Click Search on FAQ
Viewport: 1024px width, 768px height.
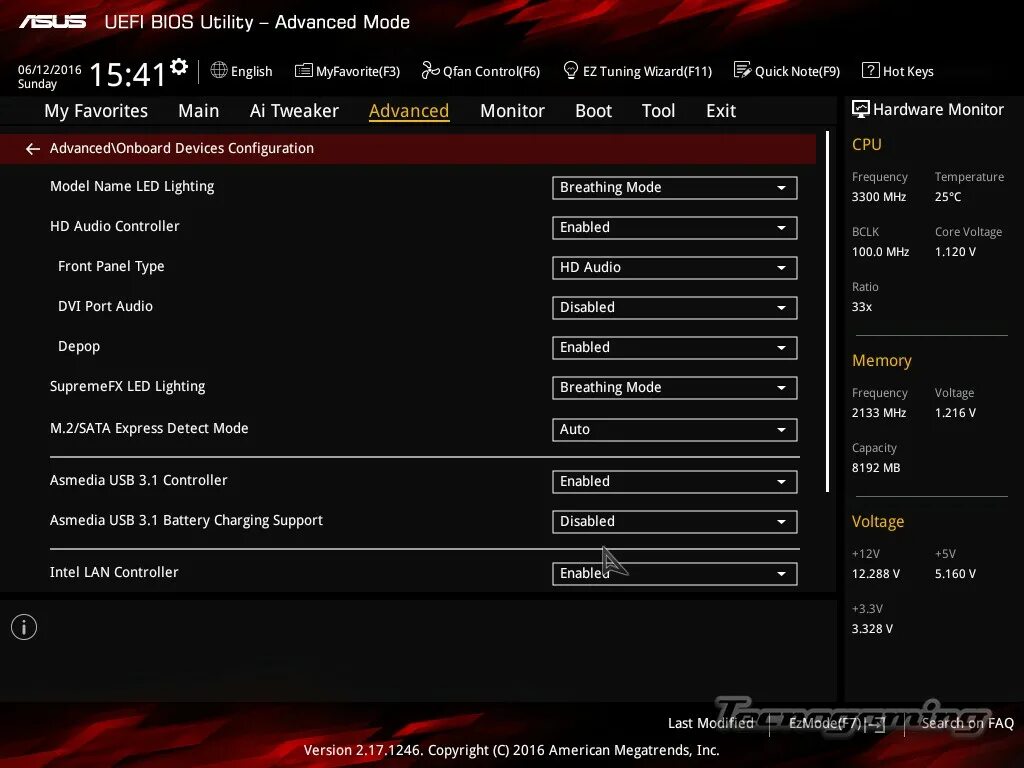967,723
